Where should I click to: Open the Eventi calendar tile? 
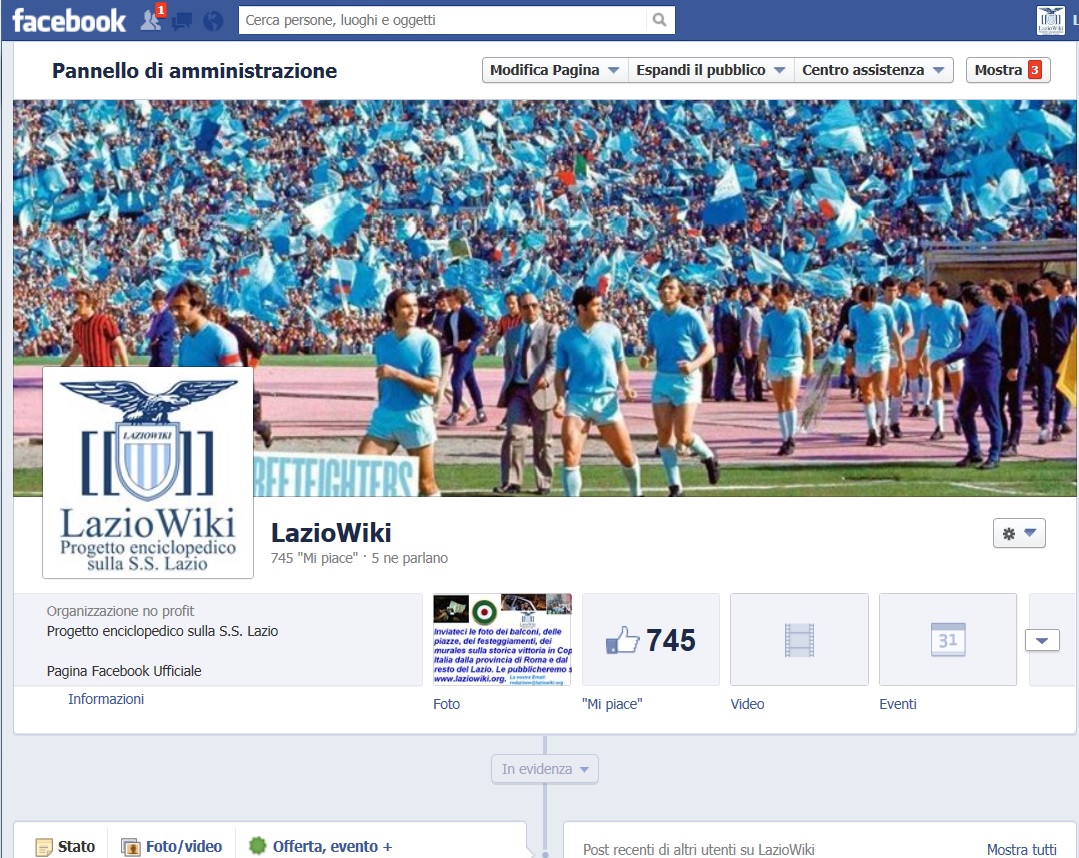coord(947,639)
